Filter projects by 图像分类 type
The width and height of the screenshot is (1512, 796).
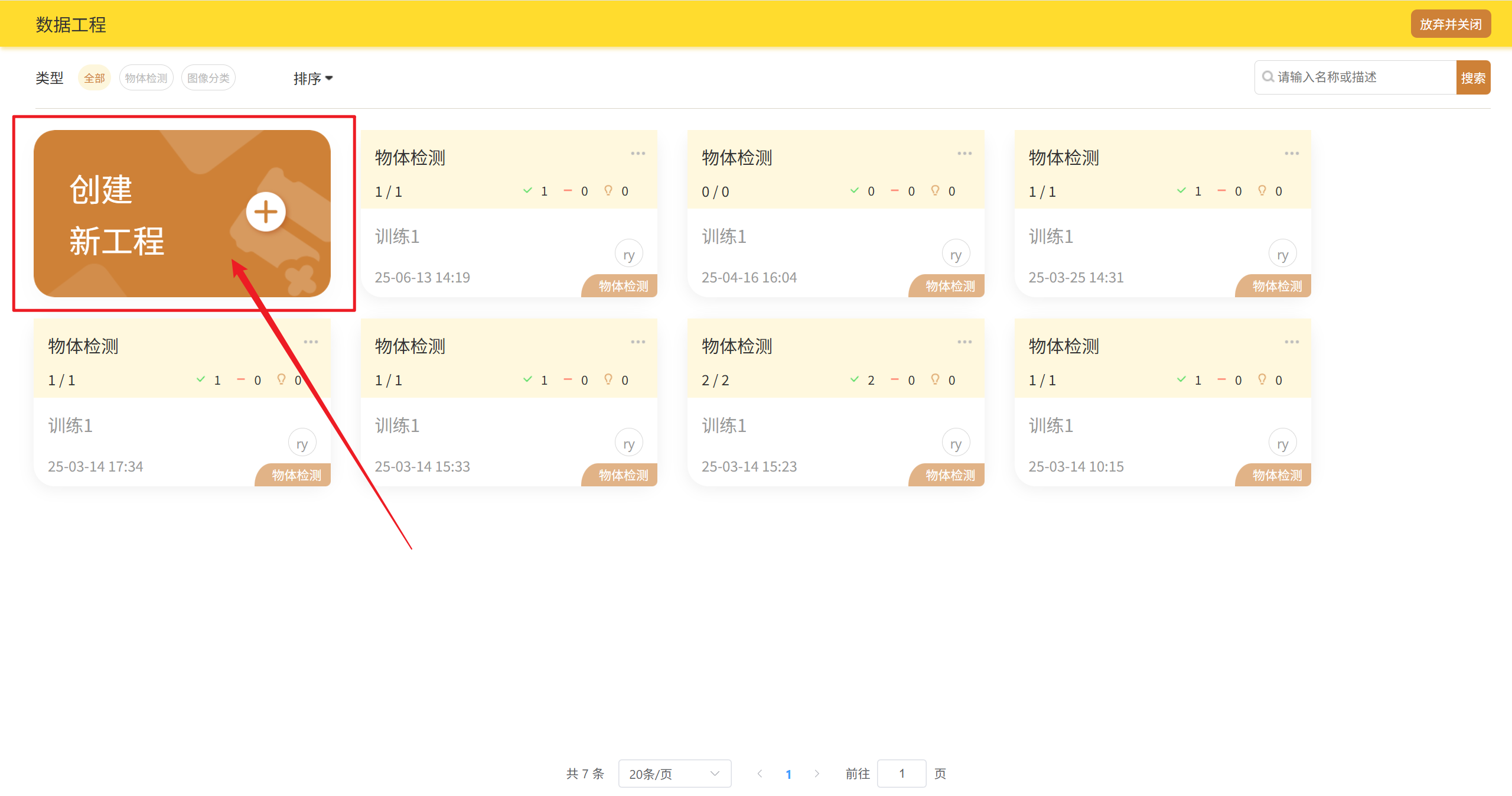(208, 78)
